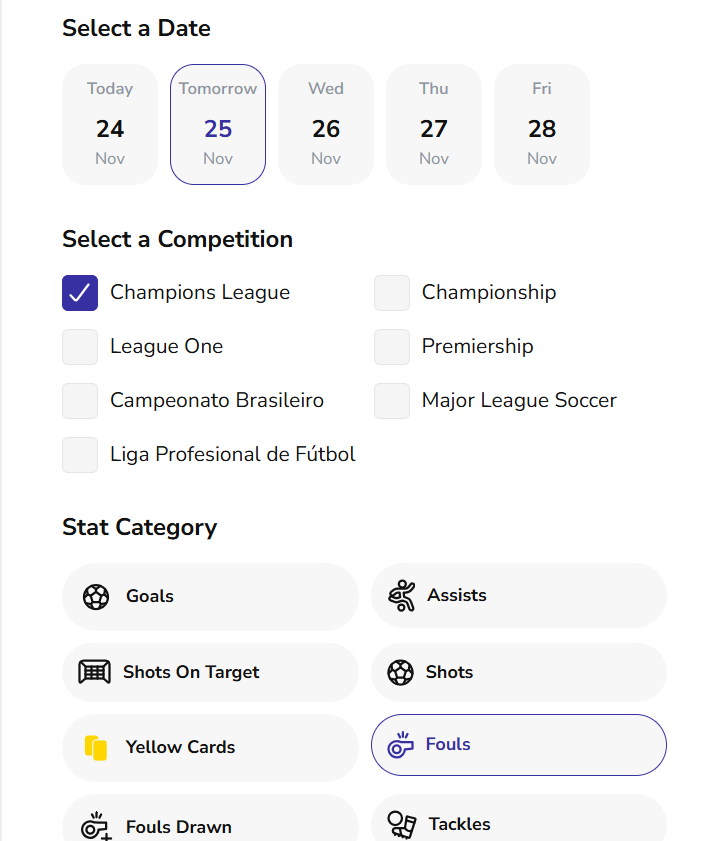Select the Assists player icon
The image size is (724, 841).
(401, 596)
